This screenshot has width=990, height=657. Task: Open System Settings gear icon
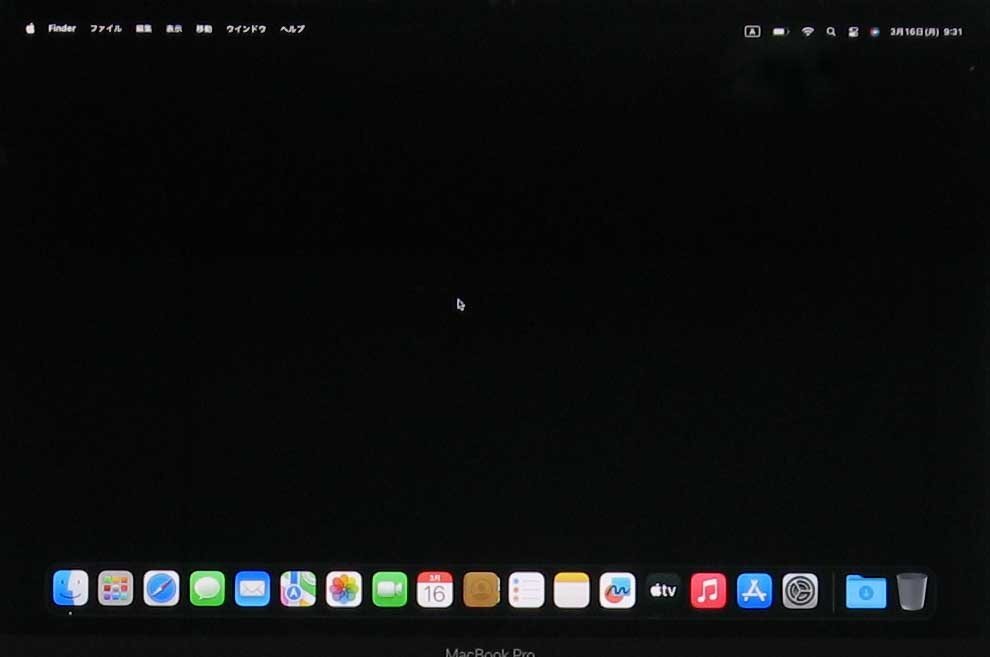tap(800, 591)
